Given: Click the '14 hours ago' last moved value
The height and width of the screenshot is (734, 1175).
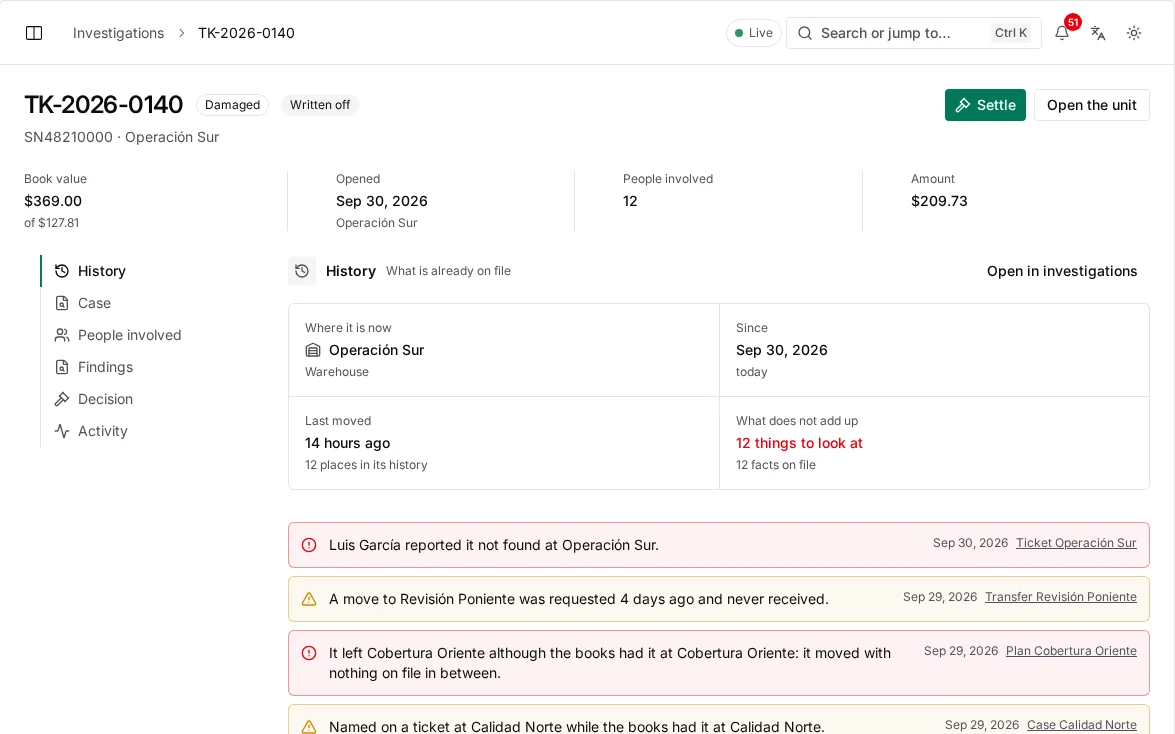Looking at the screenshot, I should pos(348,443).
